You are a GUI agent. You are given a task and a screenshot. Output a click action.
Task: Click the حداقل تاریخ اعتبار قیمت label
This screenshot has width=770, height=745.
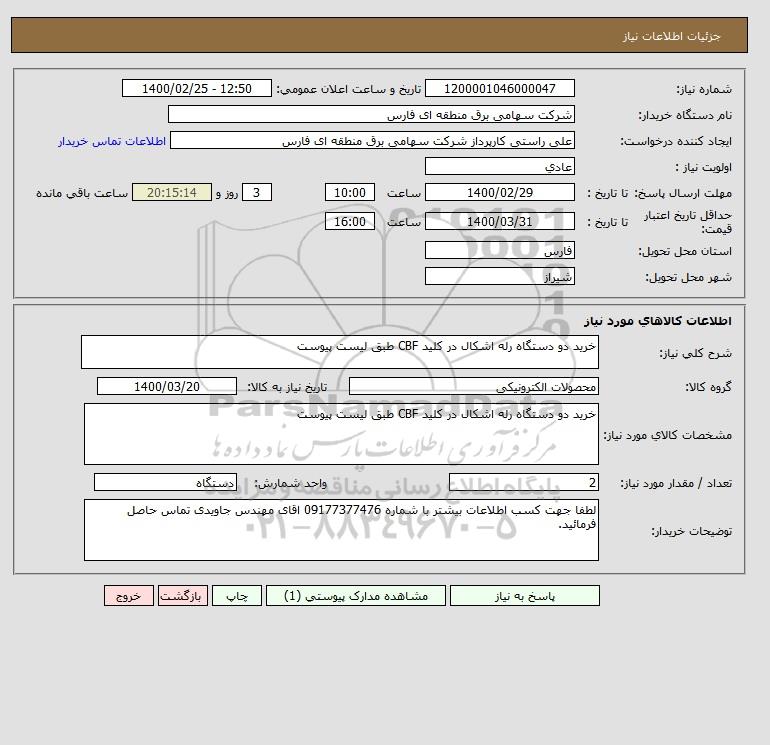point(688,222)
